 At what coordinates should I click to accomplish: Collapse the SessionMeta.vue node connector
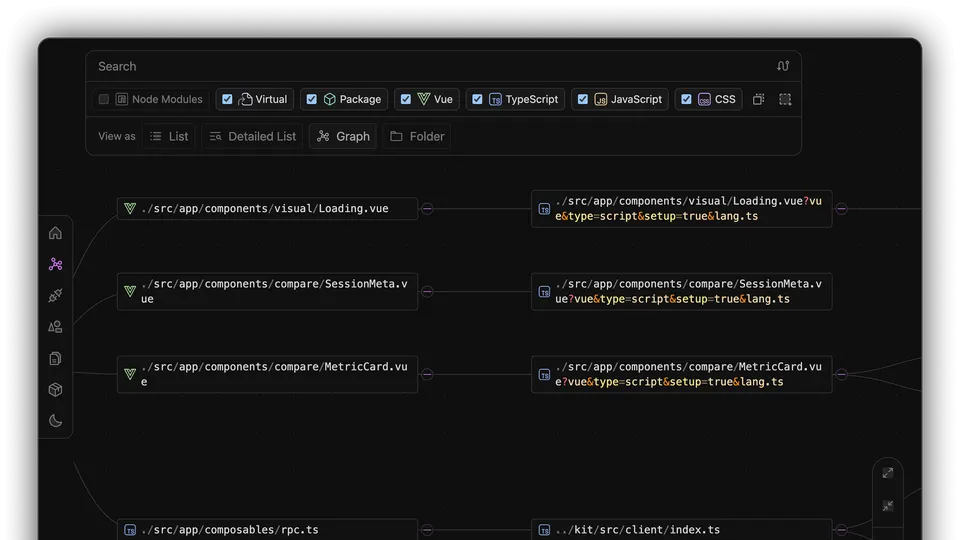[x=427, y=291]
